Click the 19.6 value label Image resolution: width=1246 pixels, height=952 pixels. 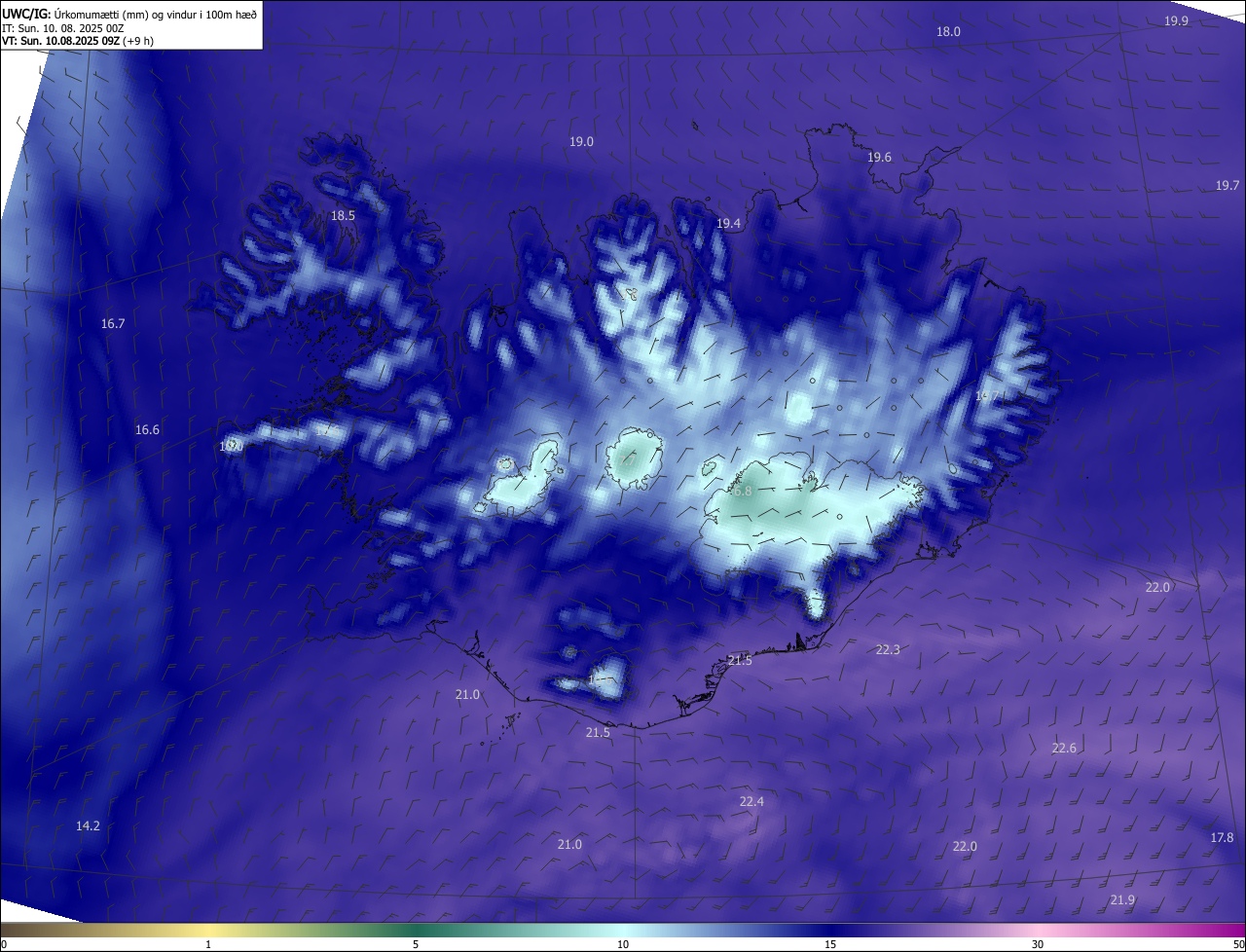coord(879,158)
